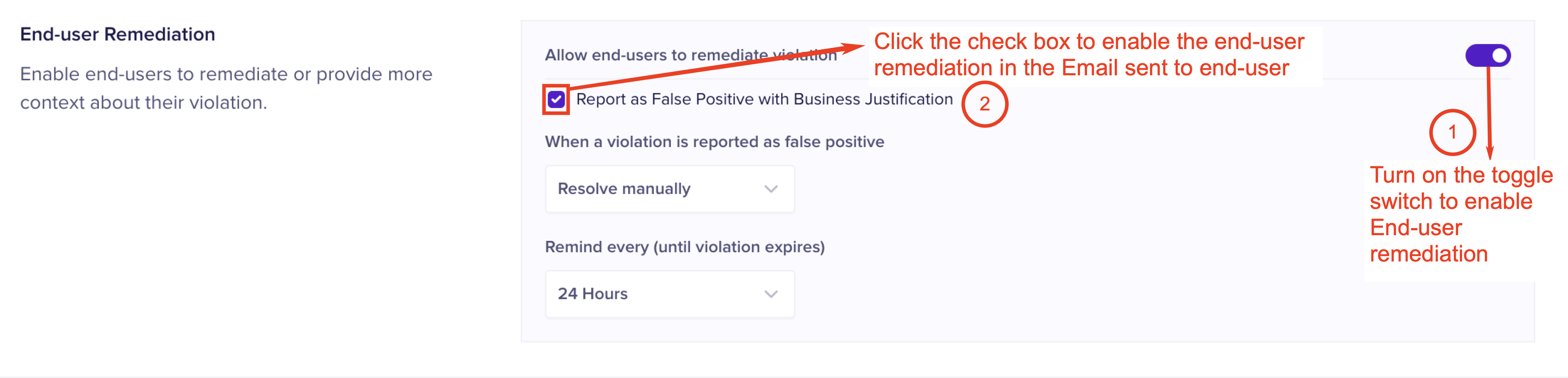Turn off the end-user remediation toggle switch
Image resolution: width=1568 pixels, height=378 pixels.
tap(1487, 56)
